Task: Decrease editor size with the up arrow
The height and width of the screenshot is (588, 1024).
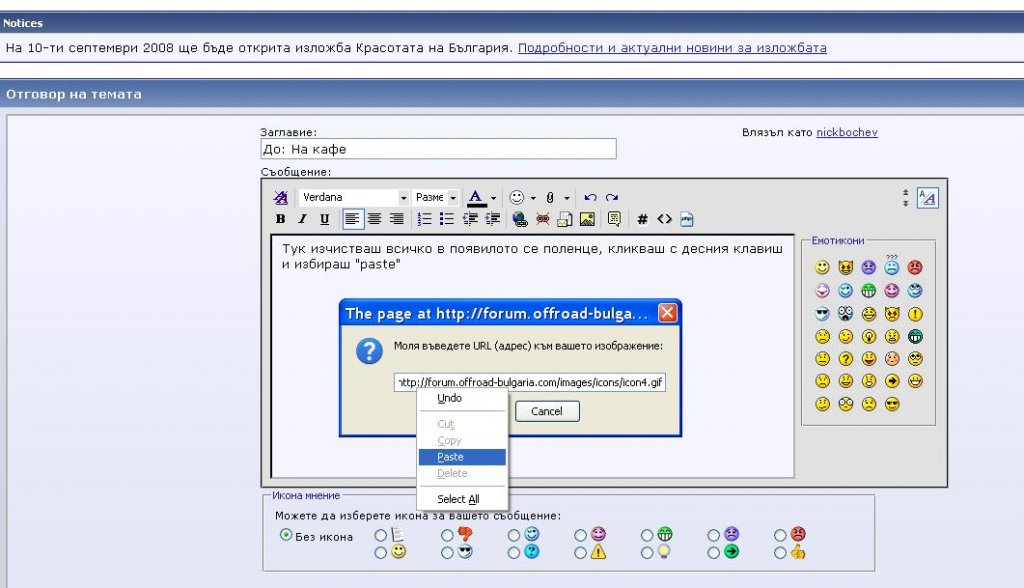Action: click(905, 193)
